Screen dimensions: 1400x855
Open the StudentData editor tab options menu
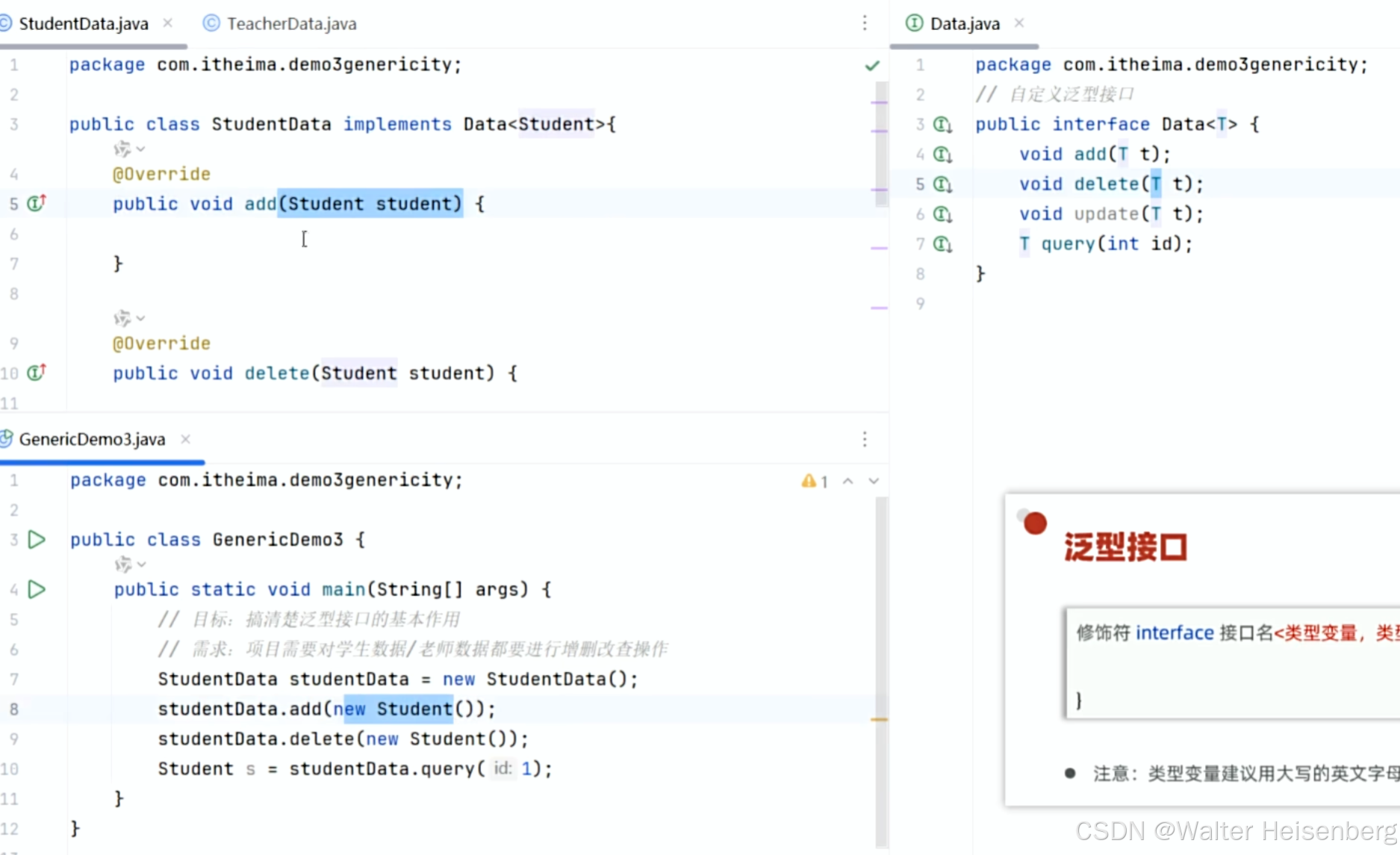pyautogui.click(x=865, y=23)
